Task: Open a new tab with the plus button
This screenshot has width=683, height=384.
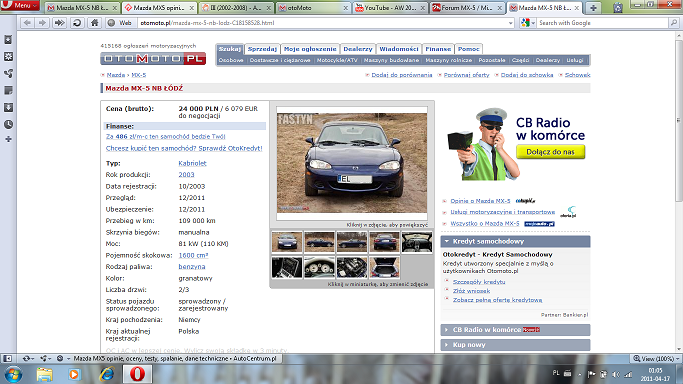Action: pyautogui.click(x=593, y=7)
